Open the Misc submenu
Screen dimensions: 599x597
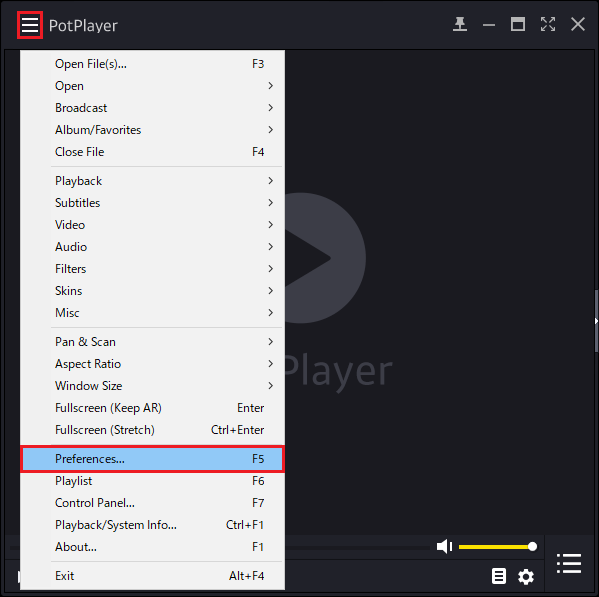[x=152, y=313]
